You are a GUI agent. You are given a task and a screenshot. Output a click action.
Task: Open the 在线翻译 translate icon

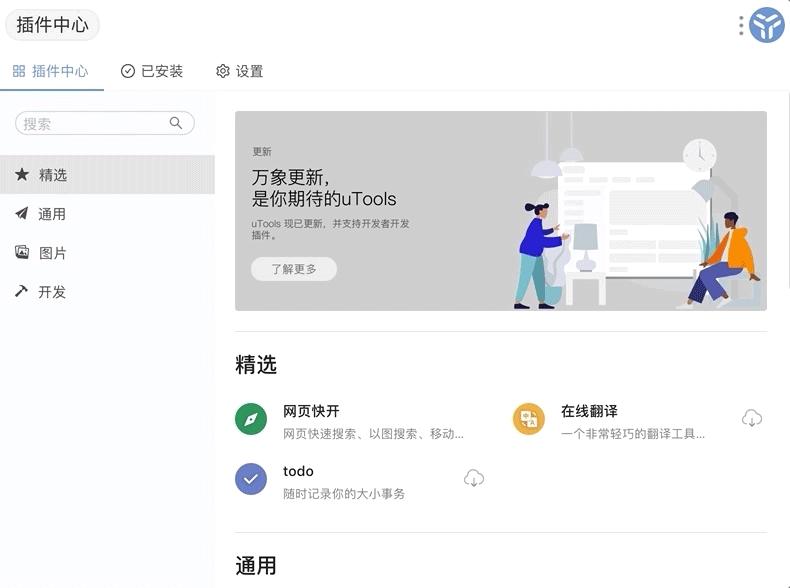pyautogui.click(x=529, y=419)
